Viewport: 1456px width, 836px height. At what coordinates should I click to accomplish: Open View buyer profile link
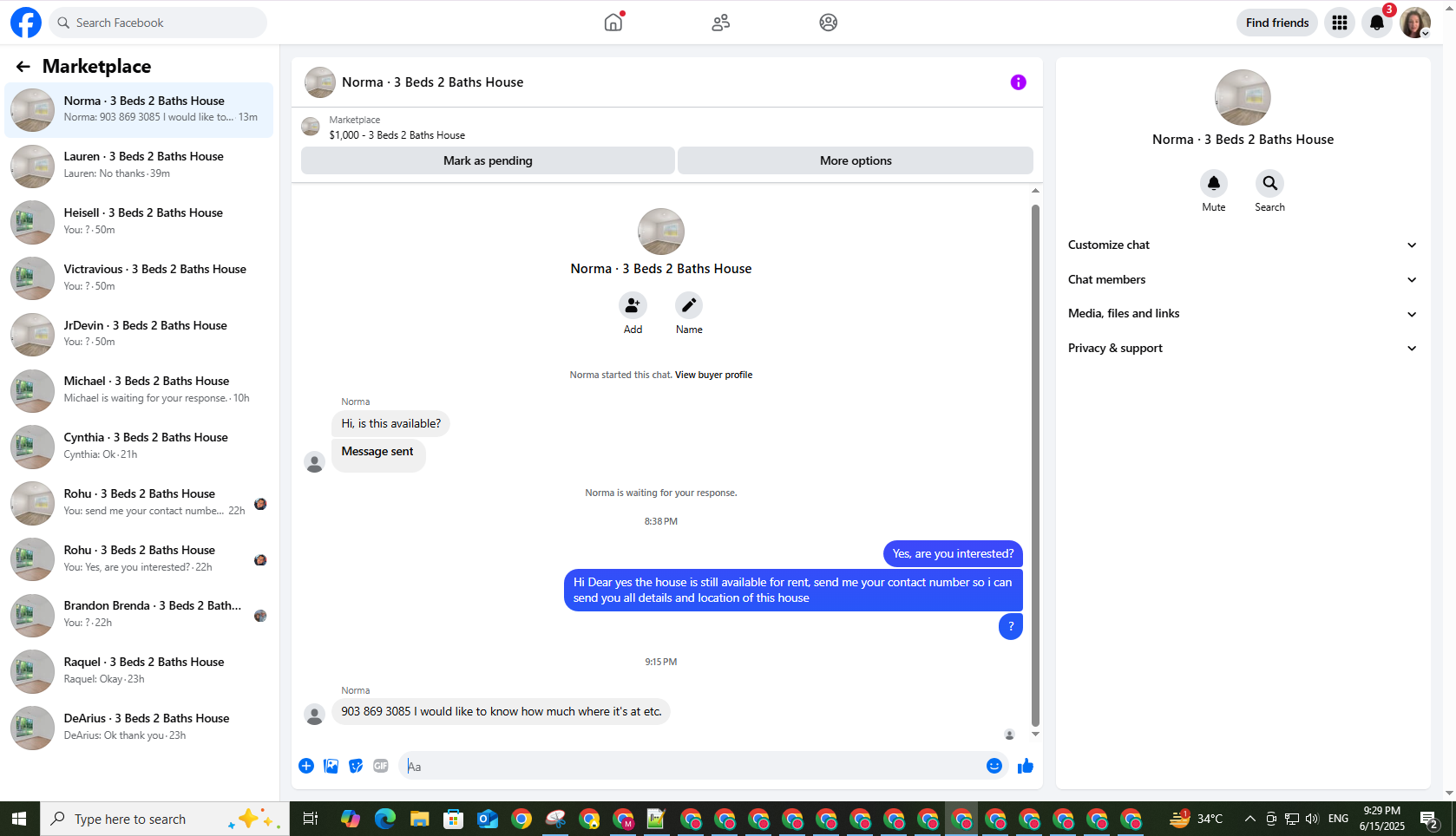(x=713, y=375)
